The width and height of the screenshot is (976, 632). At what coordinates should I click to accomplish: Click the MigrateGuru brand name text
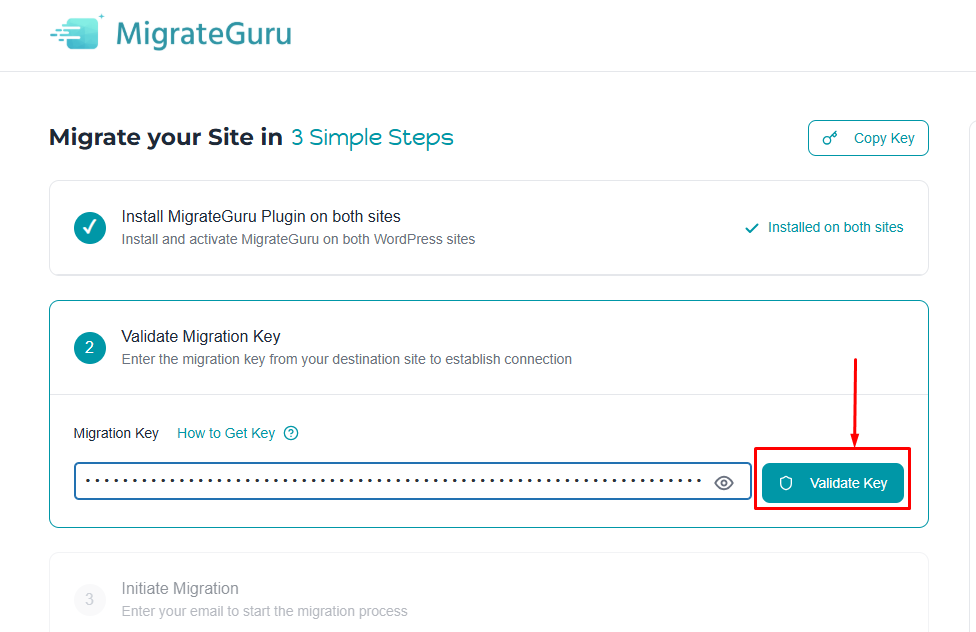204,34
